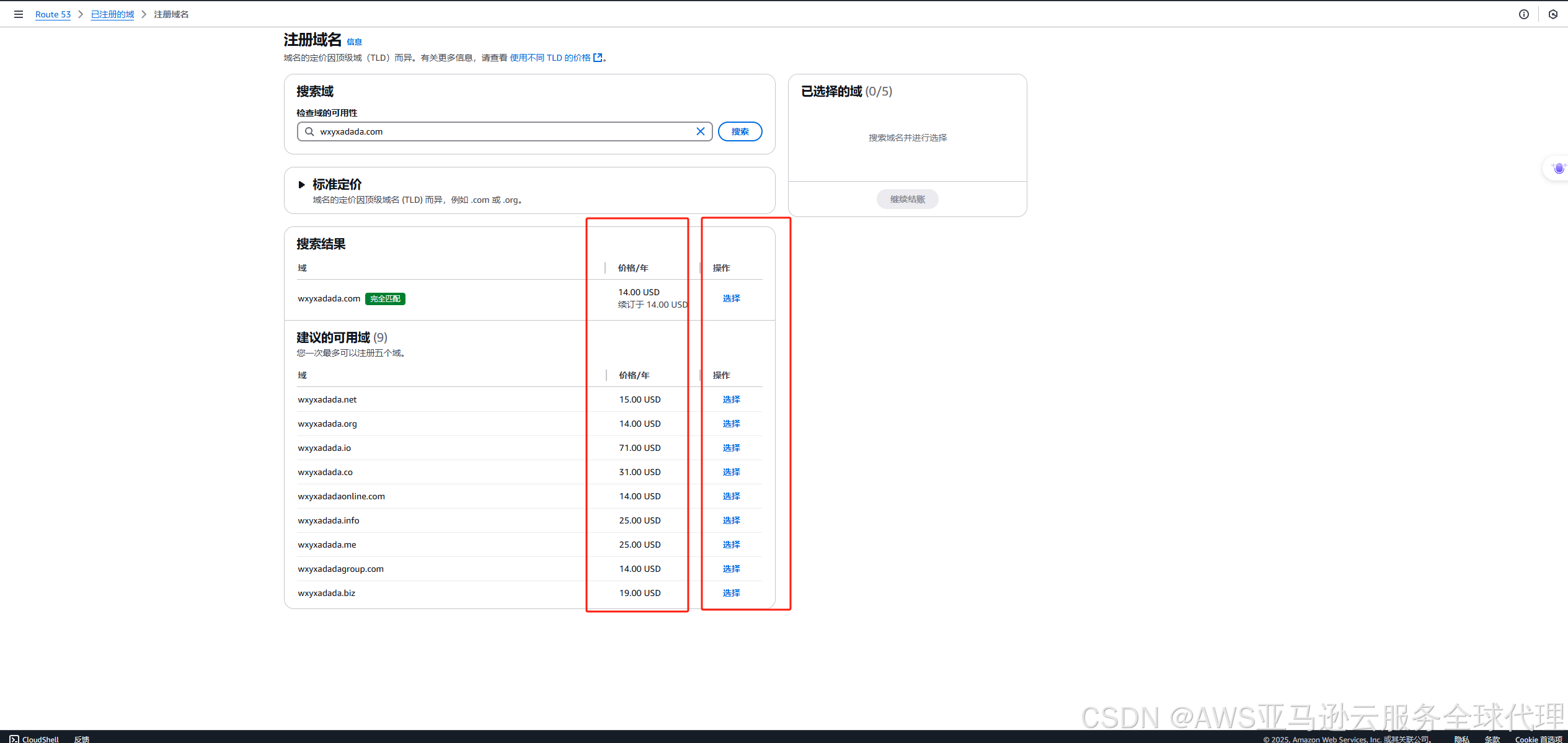Select wxyxadada.com exact match domain
This screenshot has height=743, width=1568.
coord(731,298)
